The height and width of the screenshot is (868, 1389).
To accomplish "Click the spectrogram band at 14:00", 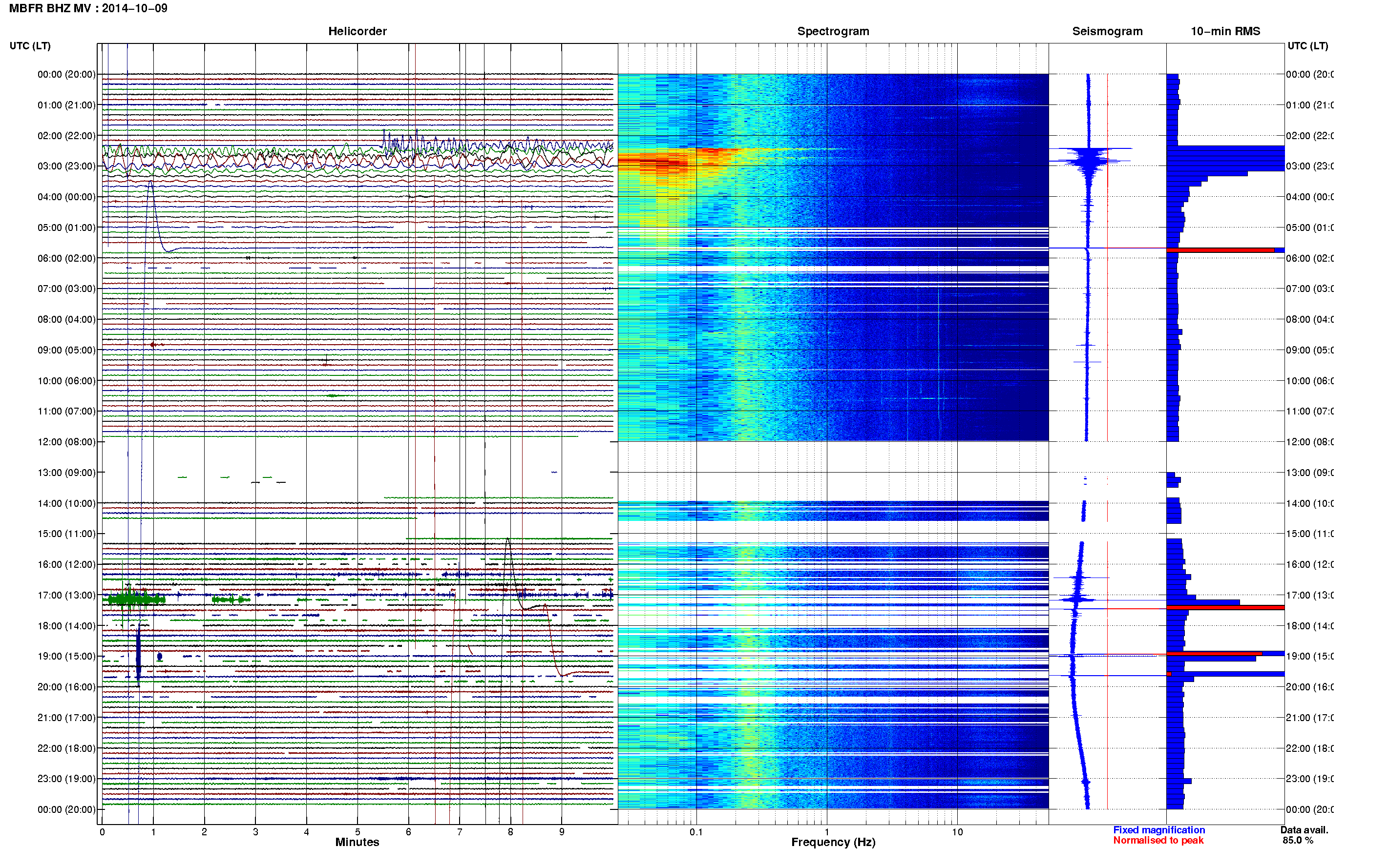I will (833, 511).
